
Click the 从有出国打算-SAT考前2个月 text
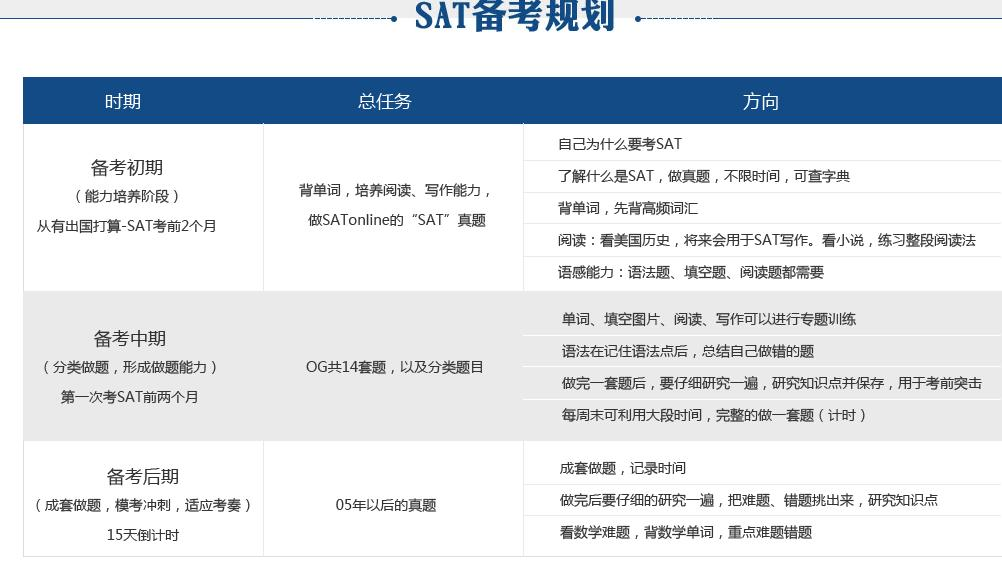click(x=126, y=226)
